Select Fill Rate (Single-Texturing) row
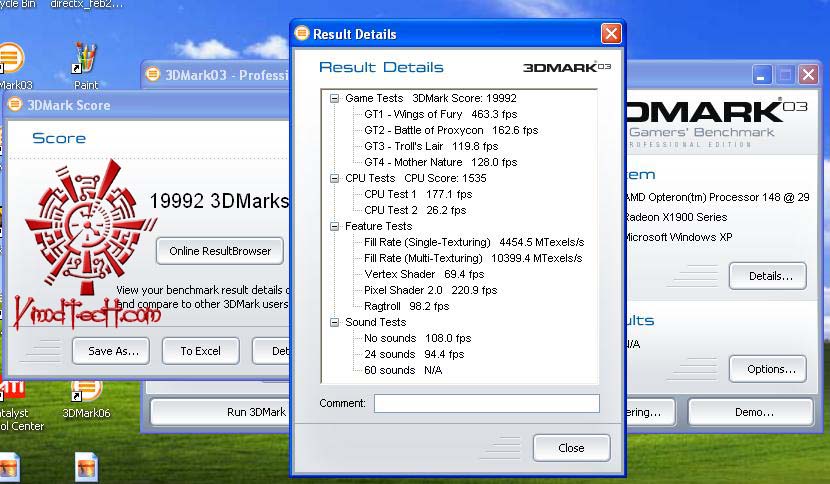The width and height of the screenshot is (830, 484). point(474,242)
